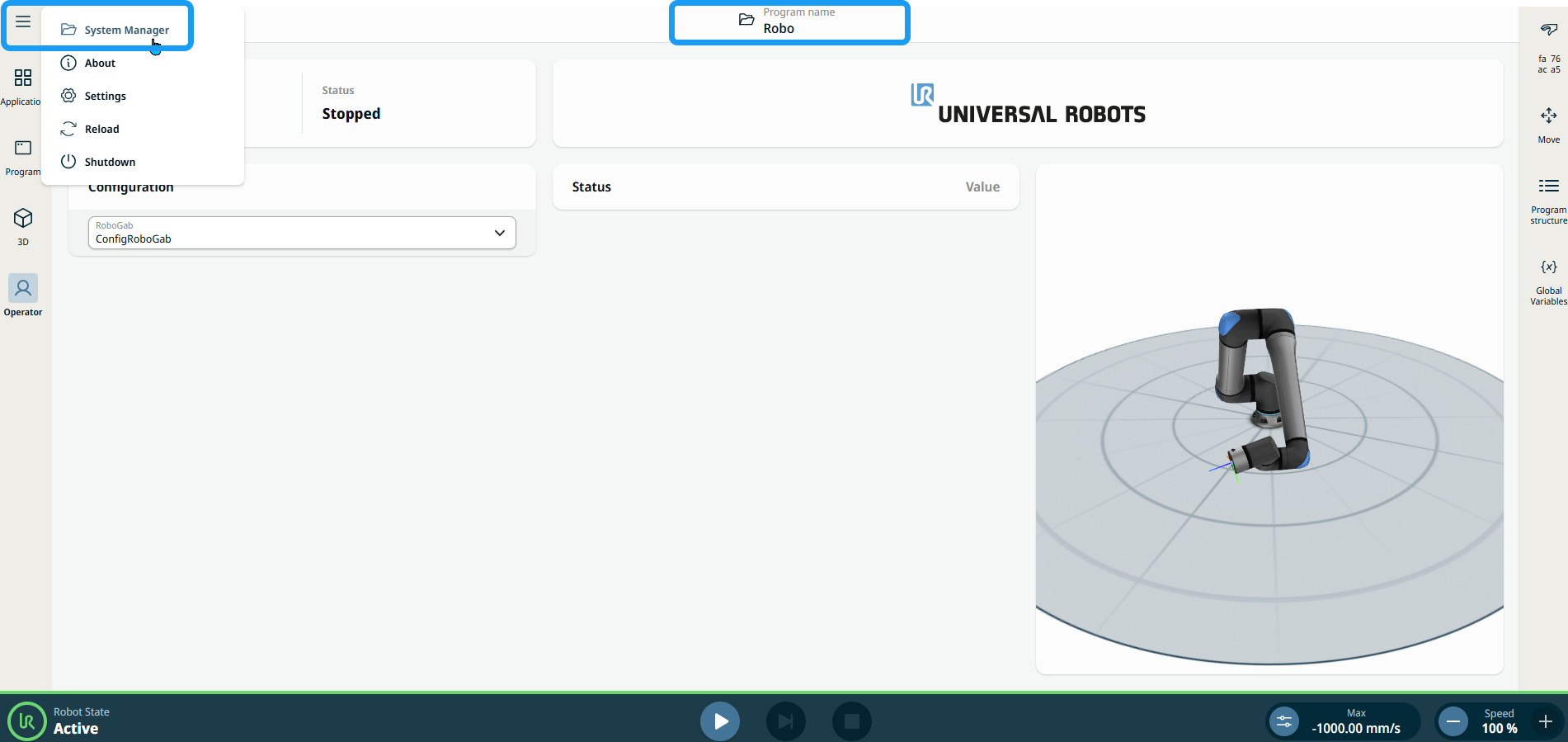Open the Application sidebar panel
The image size is (1568, 742).
tap(23, 87)
